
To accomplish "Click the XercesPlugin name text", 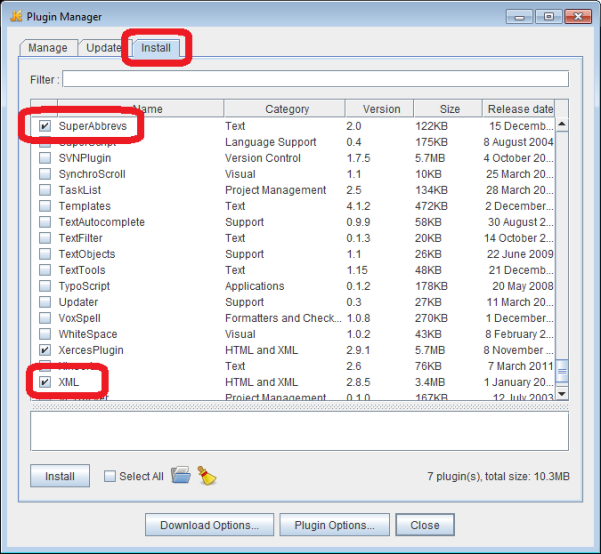I will [91, 350].
